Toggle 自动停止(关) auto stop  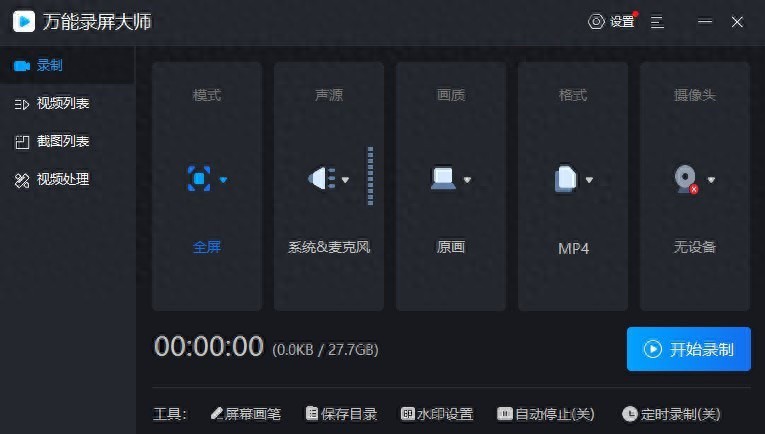pos(546,414)
